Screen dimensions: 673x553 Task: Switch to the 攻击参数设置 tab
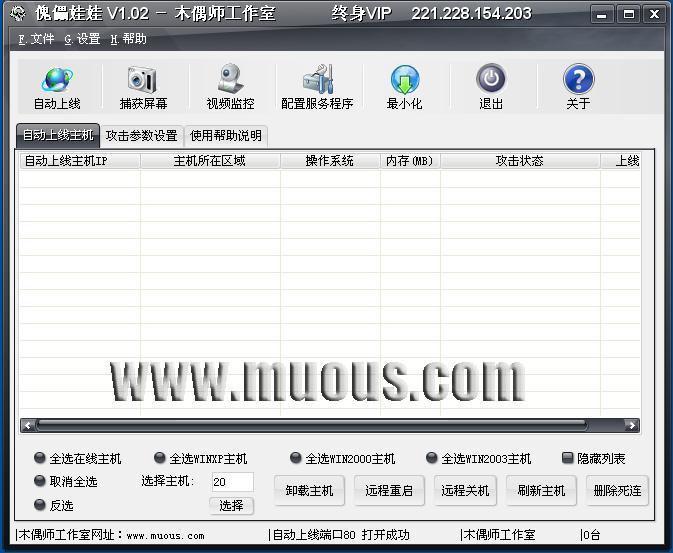pyautogui.click(x=142, y=136)
